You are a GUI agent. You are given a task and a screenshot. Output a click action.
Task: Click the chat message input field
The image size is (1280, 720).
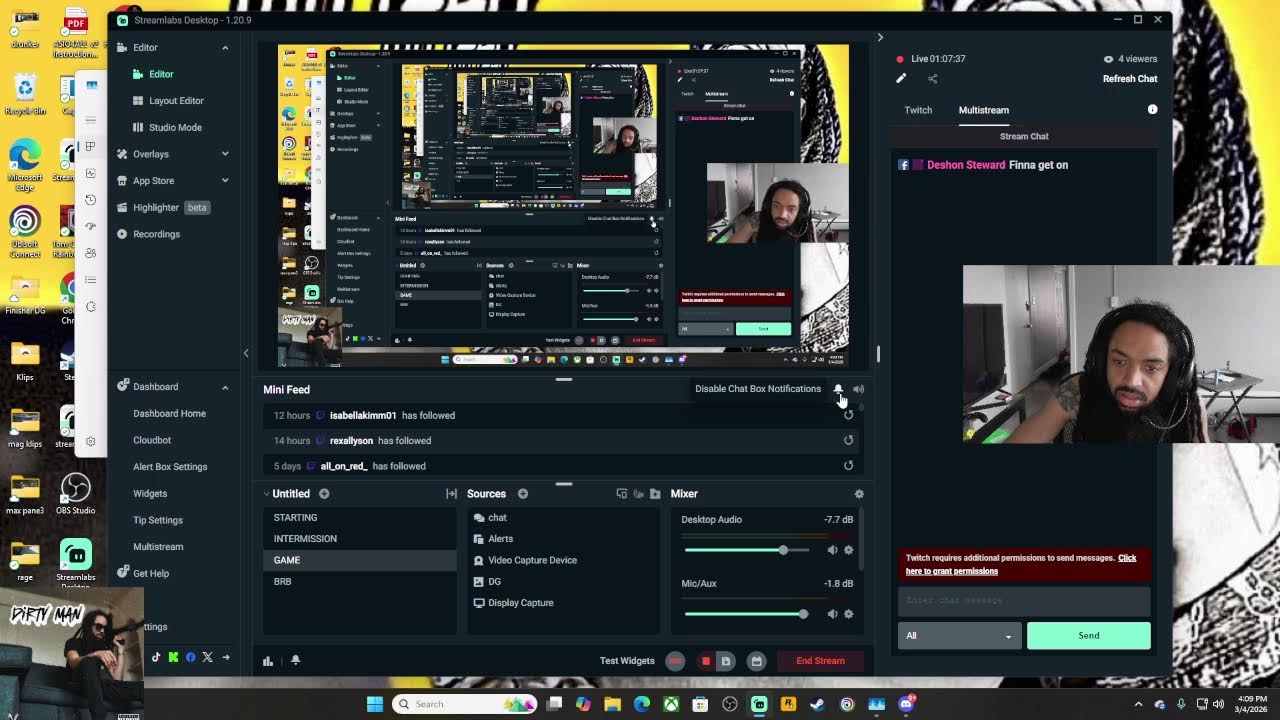pyautogui.click(x=1024, y=600)
